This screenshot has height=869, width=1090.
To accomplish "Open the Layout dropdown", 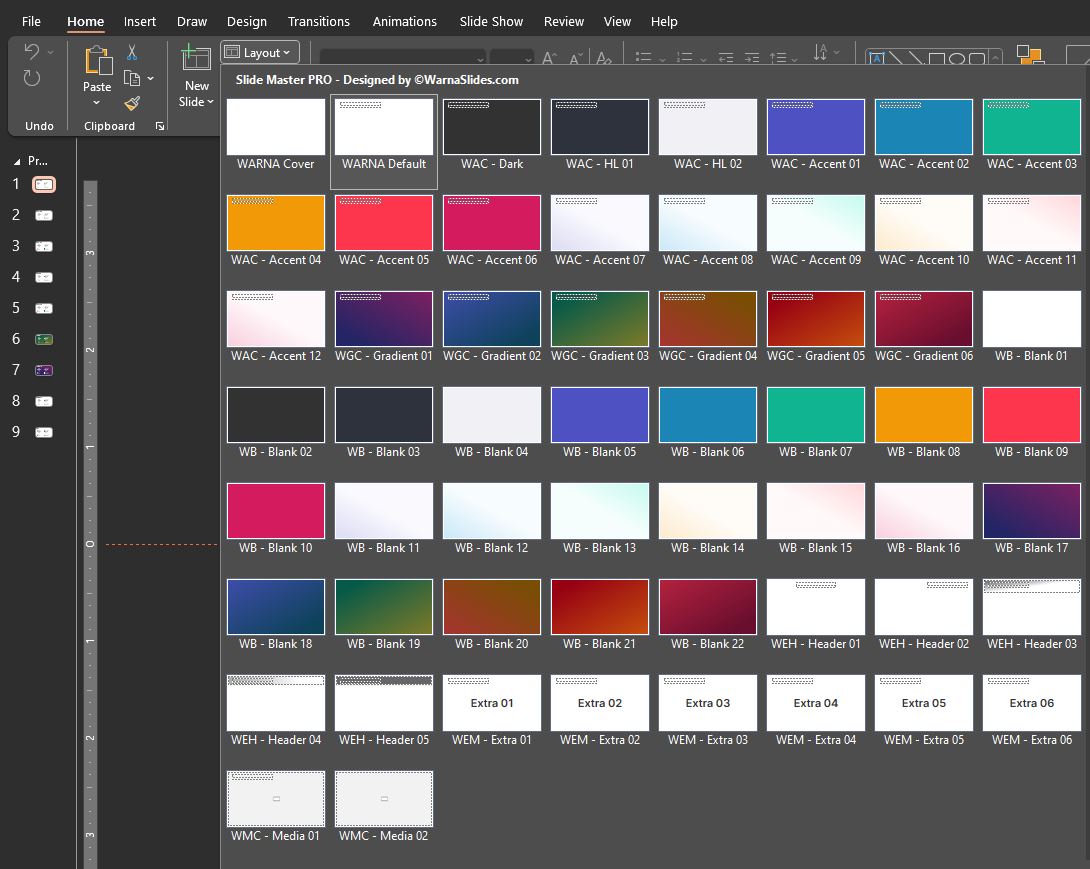I will tap(259, 53).
